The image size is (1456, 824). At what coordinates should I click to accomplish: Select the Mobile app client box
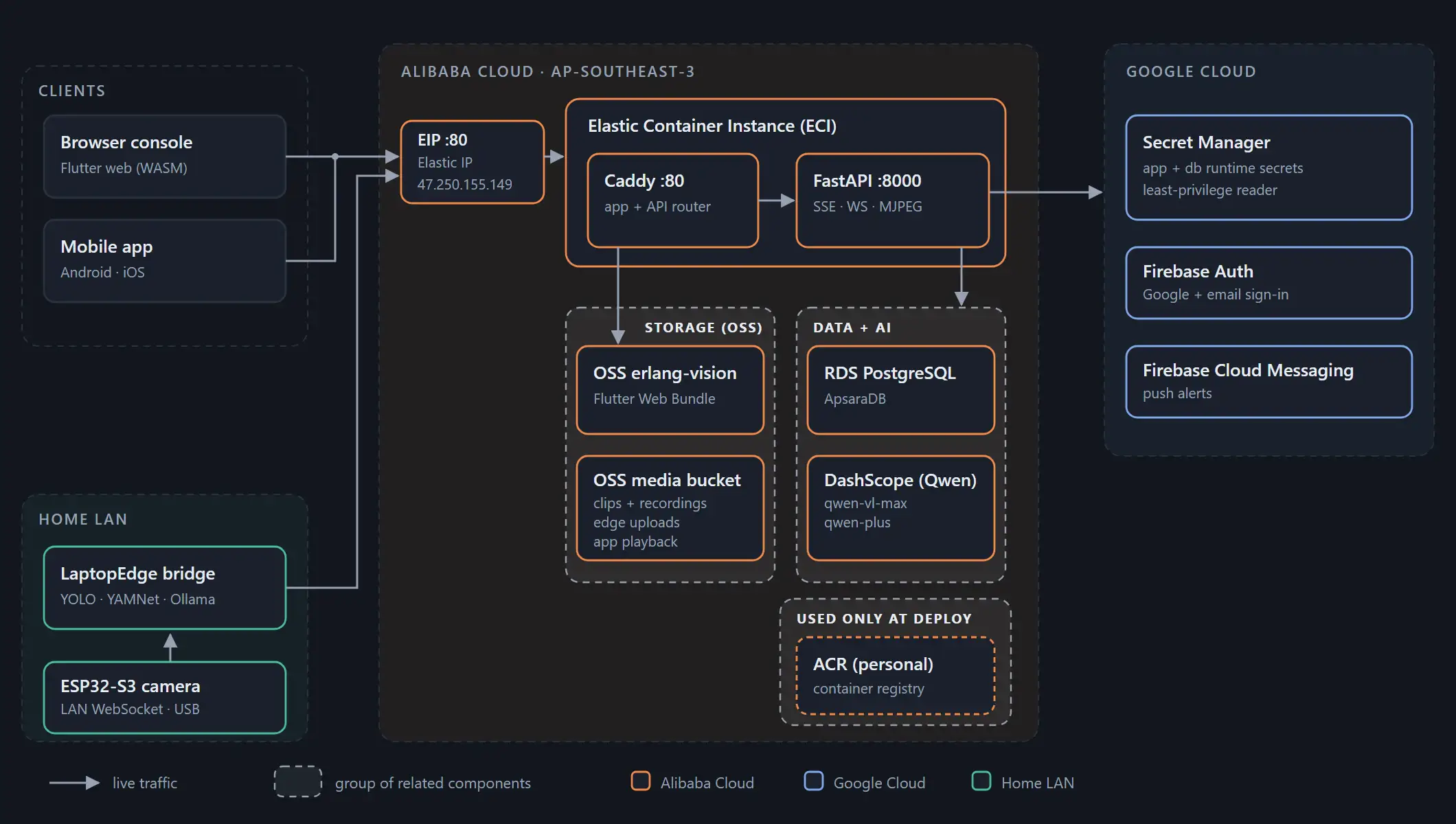165,261
